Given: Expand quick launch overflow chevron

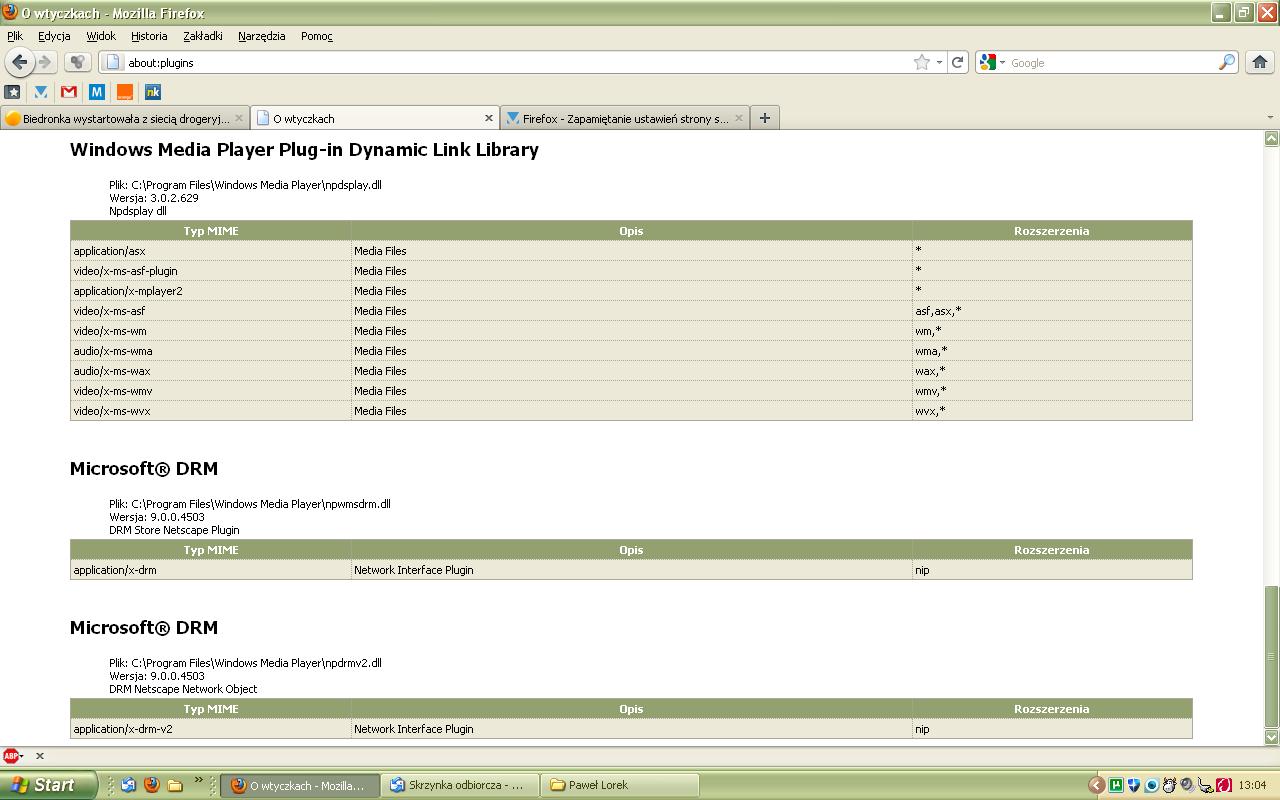Looking at the screenshot, I should coord(198,780).
